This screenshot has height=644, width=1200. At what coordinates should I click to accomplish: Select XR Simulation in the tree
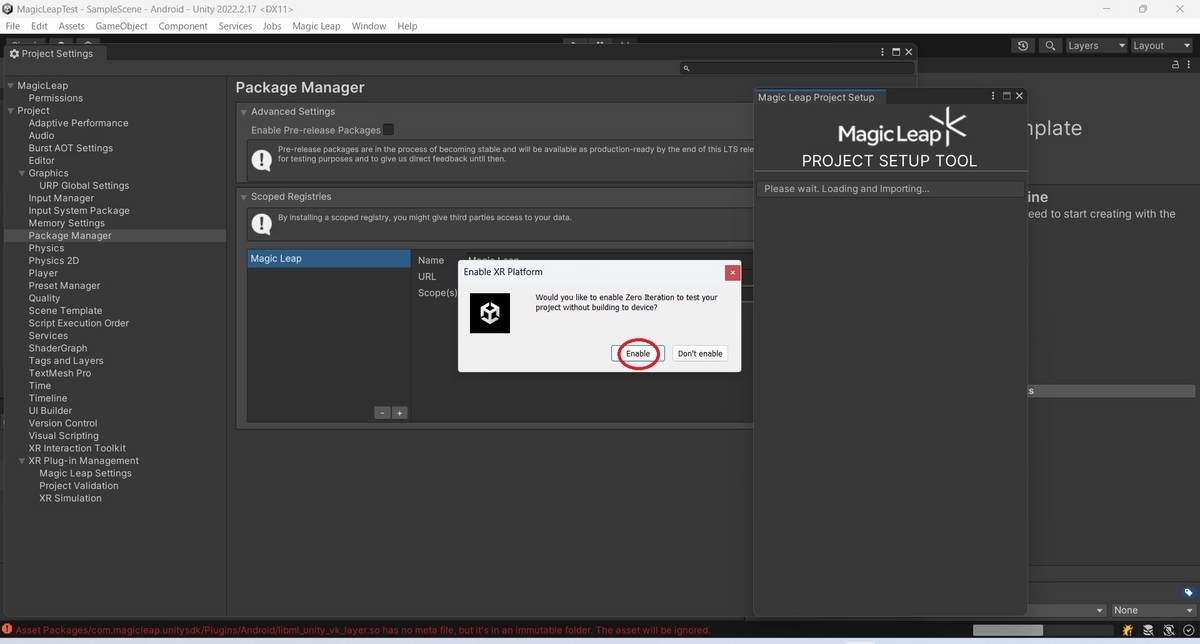pyautogui.click(x=70, y=498)
